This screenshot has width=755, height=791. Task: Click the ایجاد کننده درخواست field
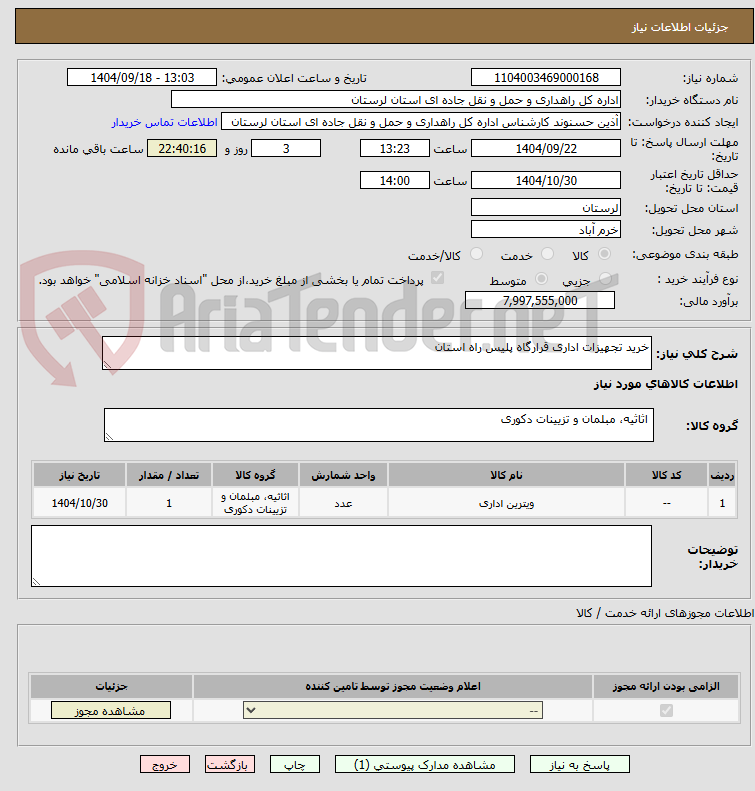[421, 122]
